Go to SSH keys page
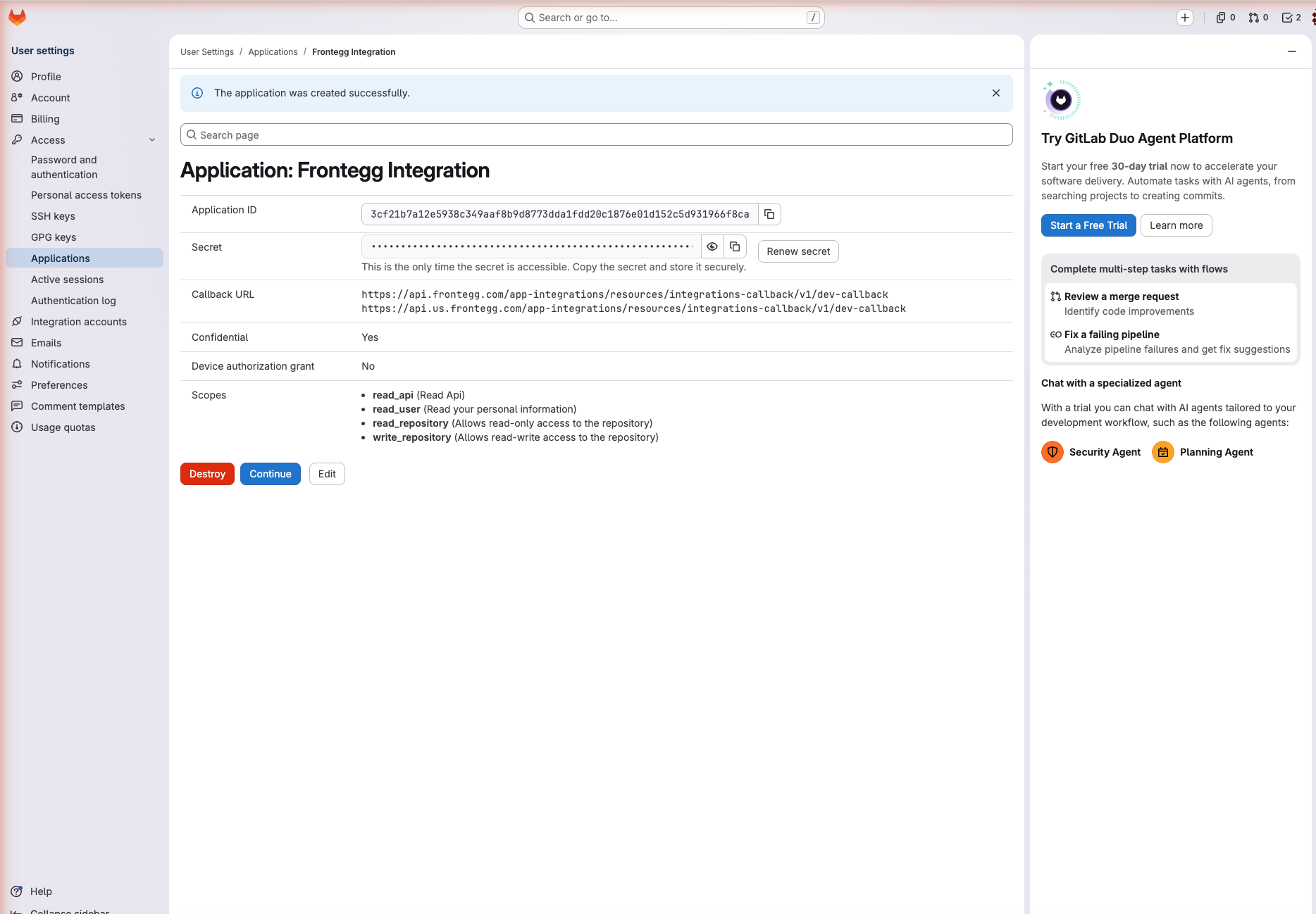Viewport: 1316px width, 914px height. click(x=53, y=216)
